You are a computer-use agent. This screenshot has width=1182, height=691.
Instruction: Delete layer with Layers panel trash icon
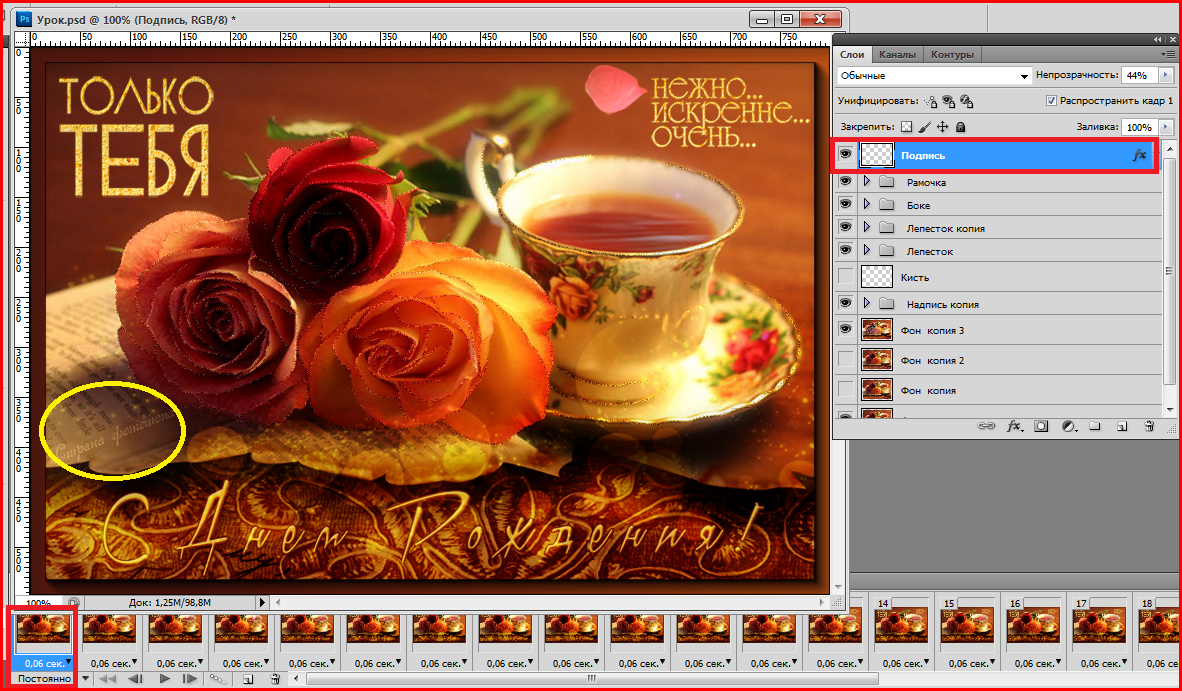(1149, 427)
